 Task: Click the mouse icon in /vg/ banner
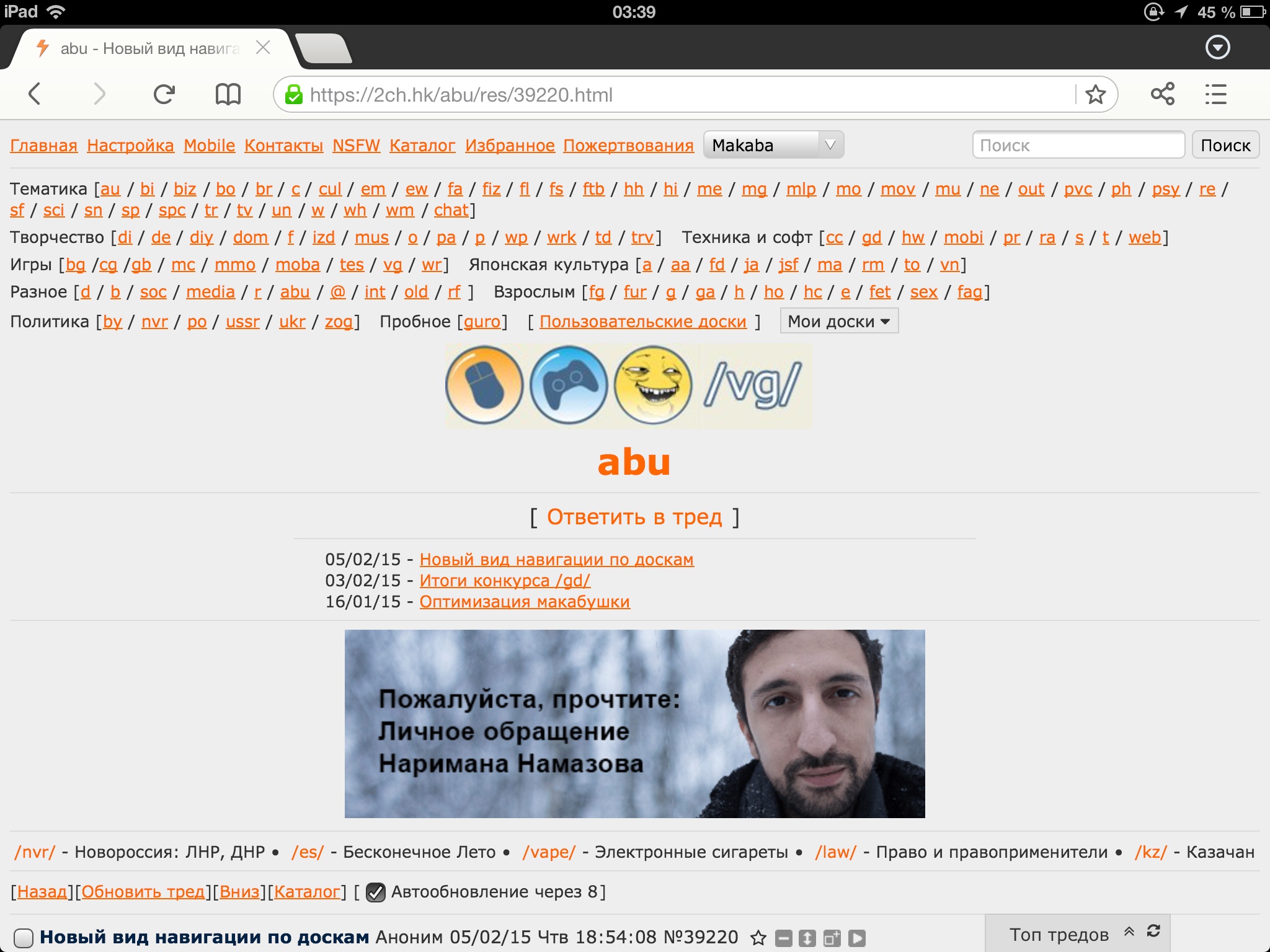coord(484,386)
